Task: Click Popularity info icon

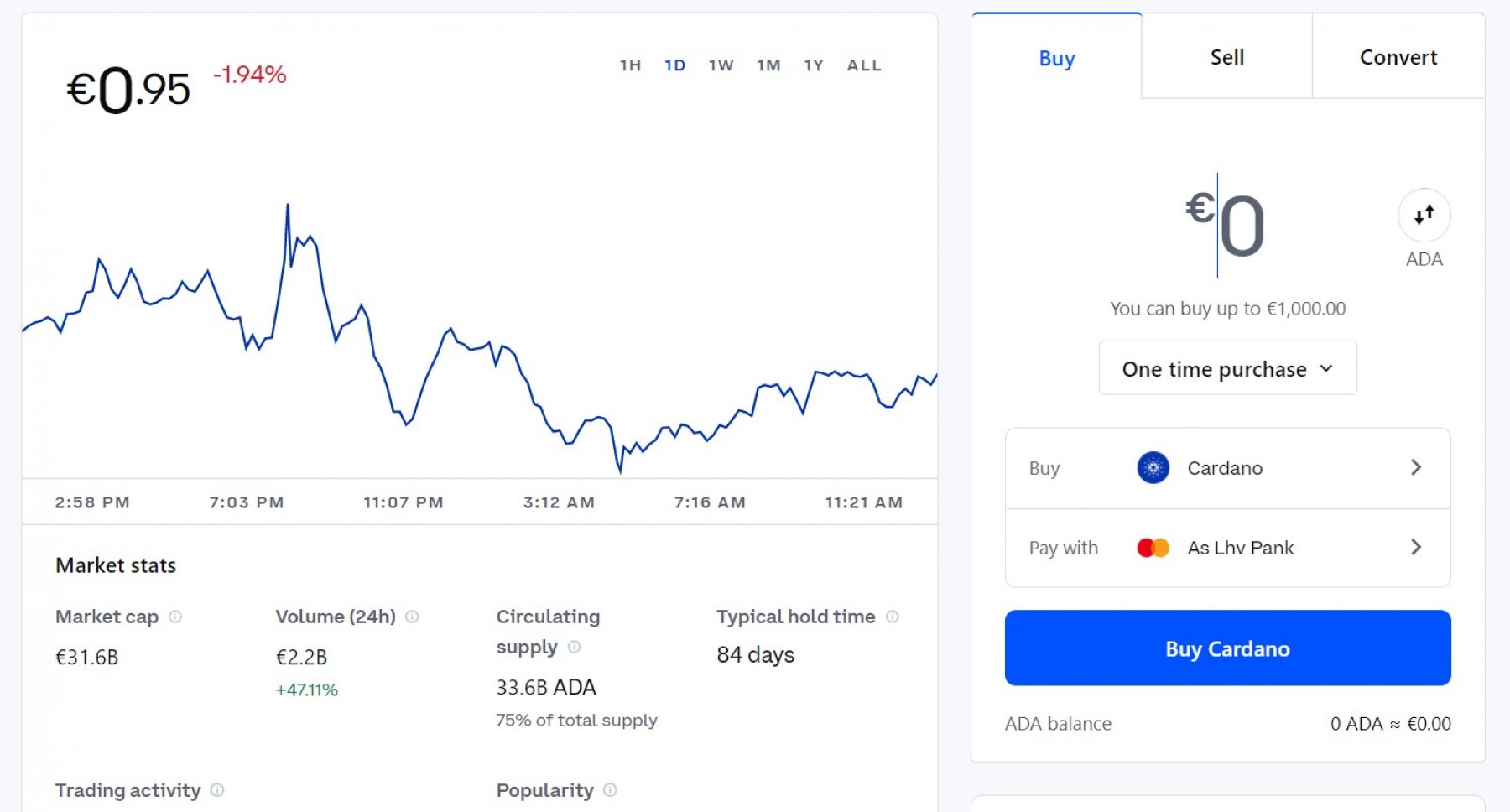Action: pos(610,790)
